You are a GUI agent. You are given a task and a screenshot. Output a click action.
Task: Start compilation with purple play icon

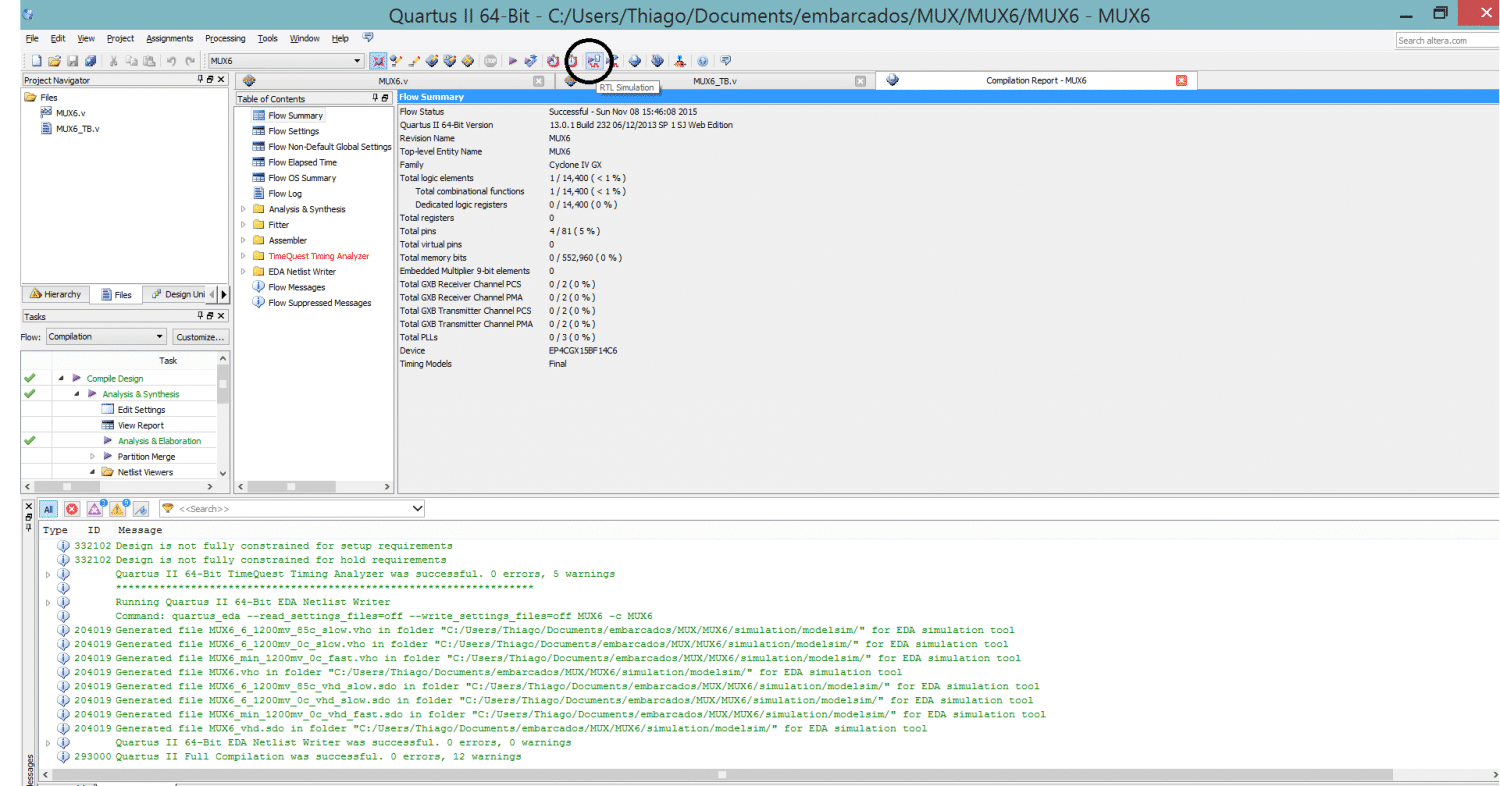512,61
